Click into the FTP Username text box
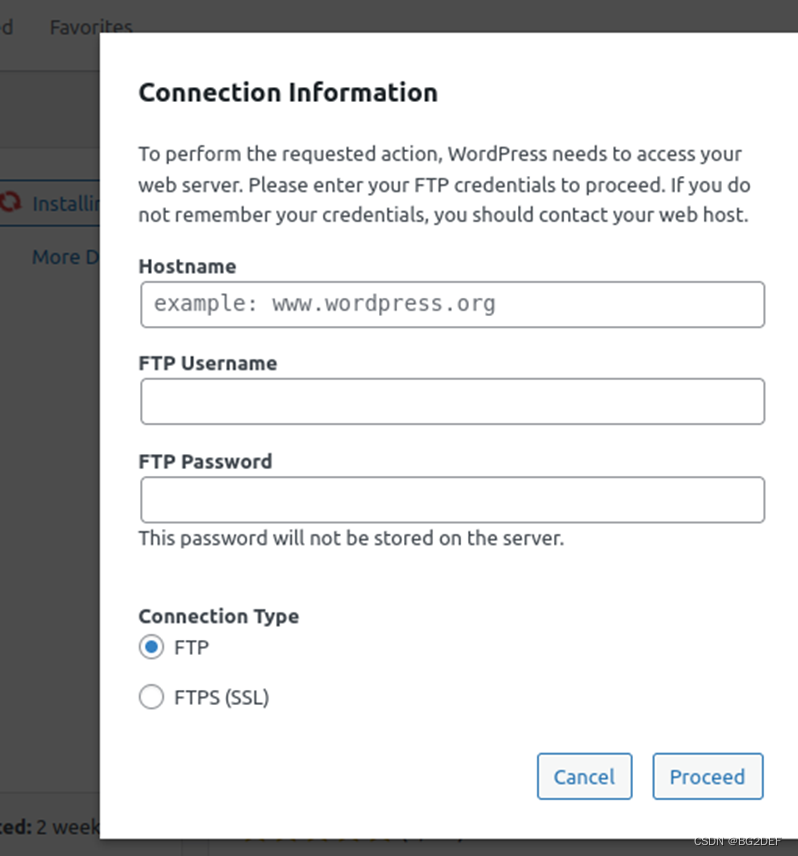The image size is (798, 856). point(452,401)
